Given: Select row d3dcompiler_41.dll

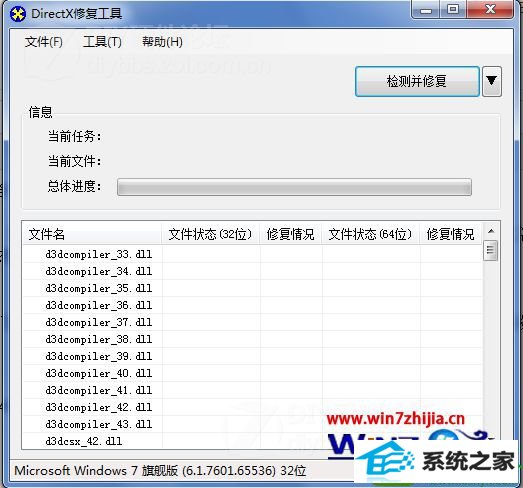Looking at the screenshot, I should 252,390.
